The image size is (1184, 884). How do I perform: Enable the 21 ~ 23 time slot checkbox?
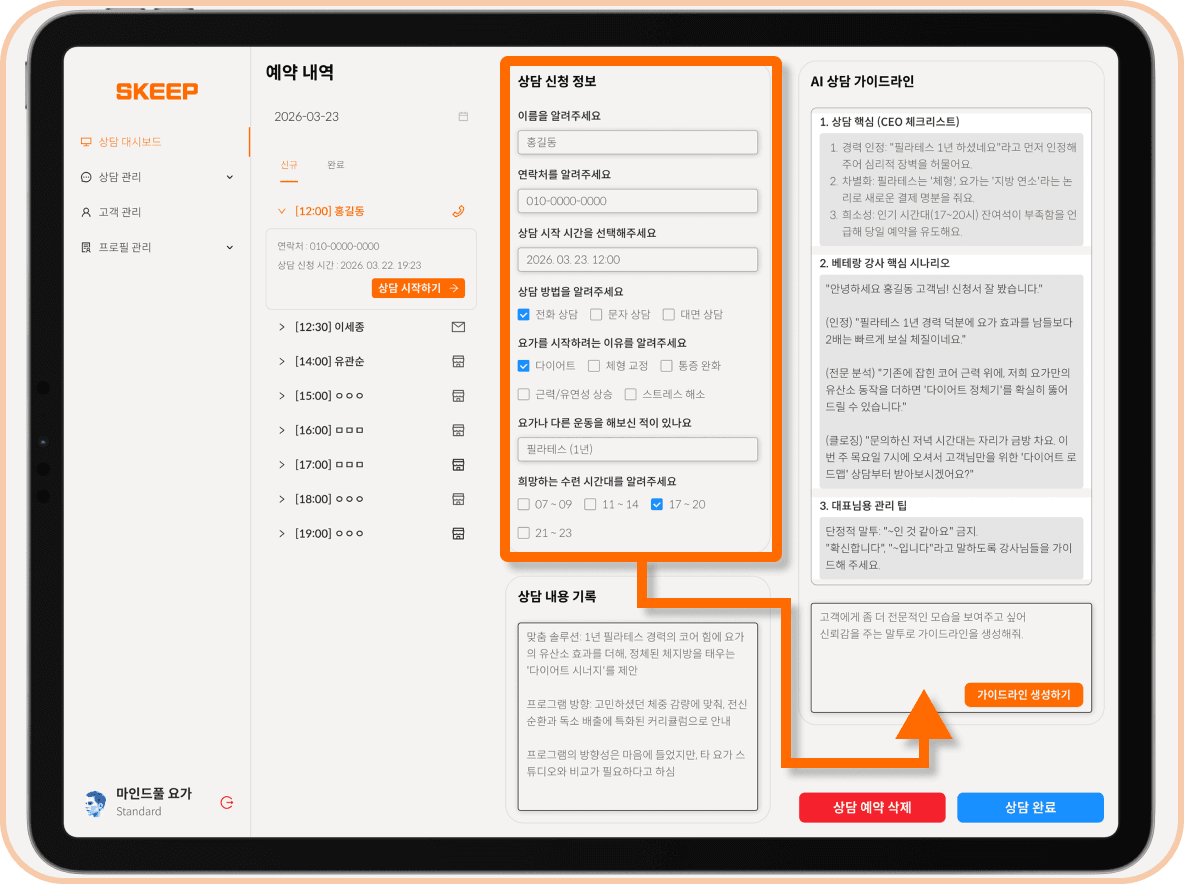[524, 533]
